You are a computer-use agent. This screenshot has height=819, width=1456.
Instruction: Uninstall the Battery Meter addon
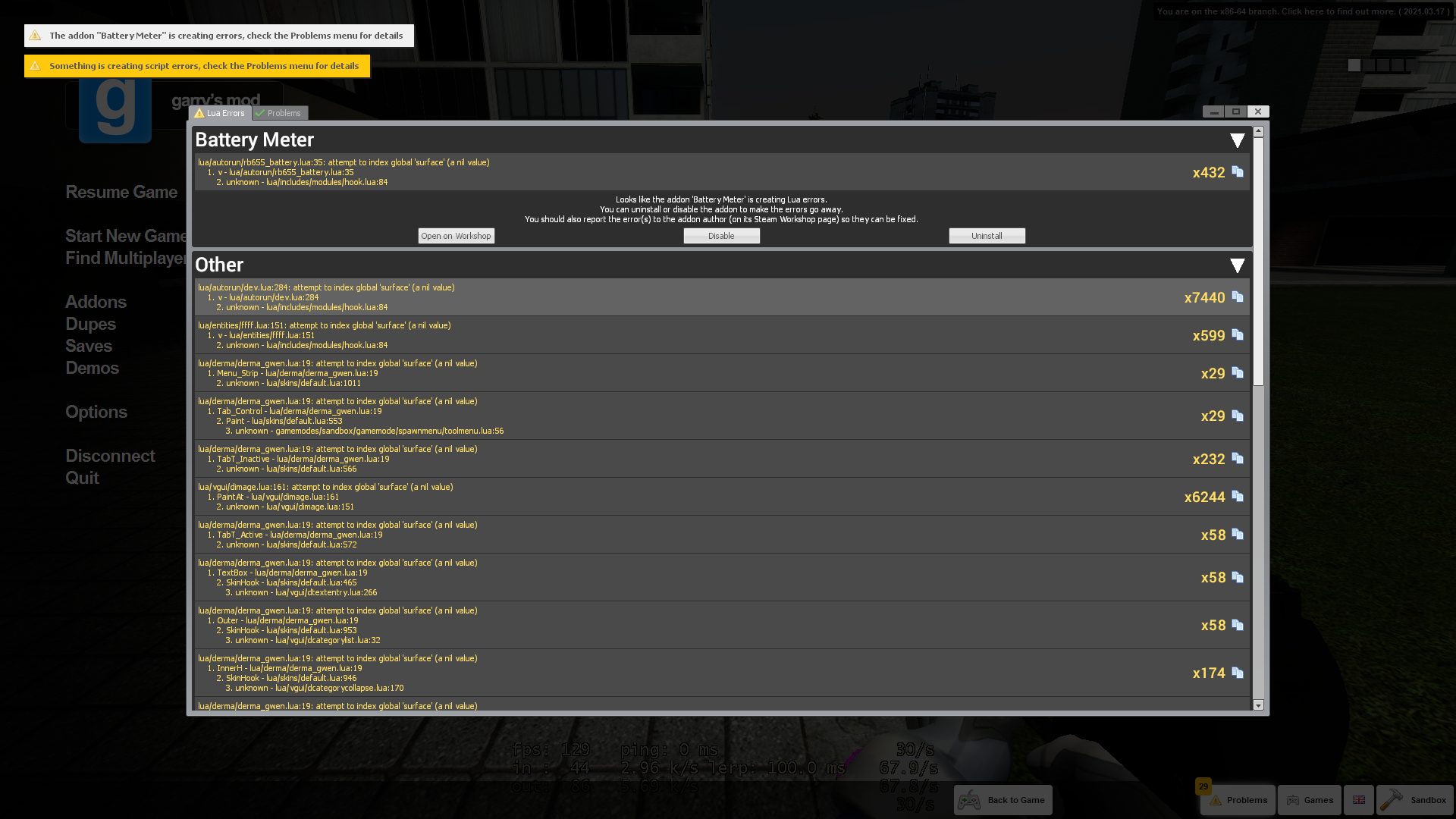tap(987, 235)
